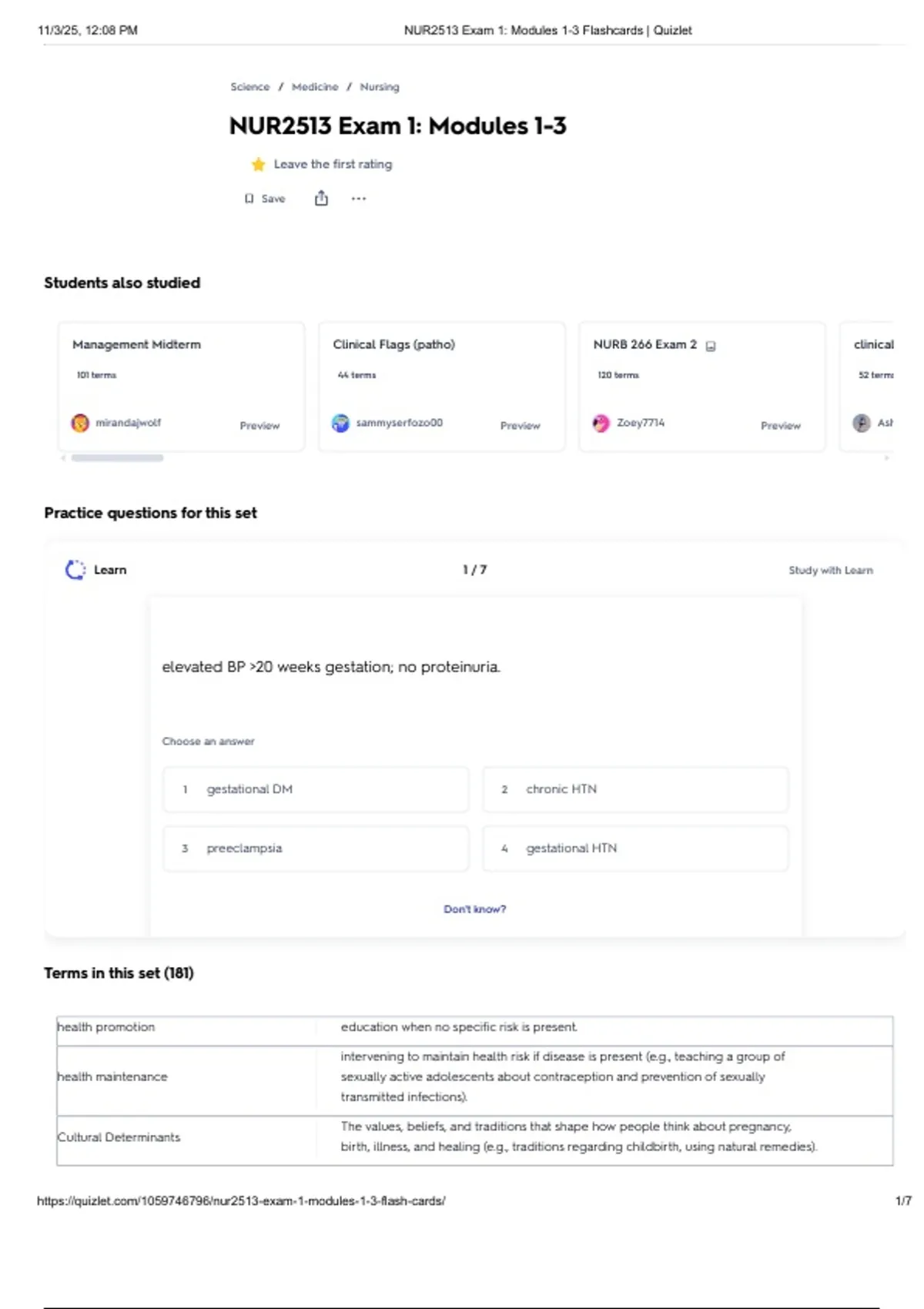Go to Science breadcrumb

pyautogui.click(x=250, y=87)
